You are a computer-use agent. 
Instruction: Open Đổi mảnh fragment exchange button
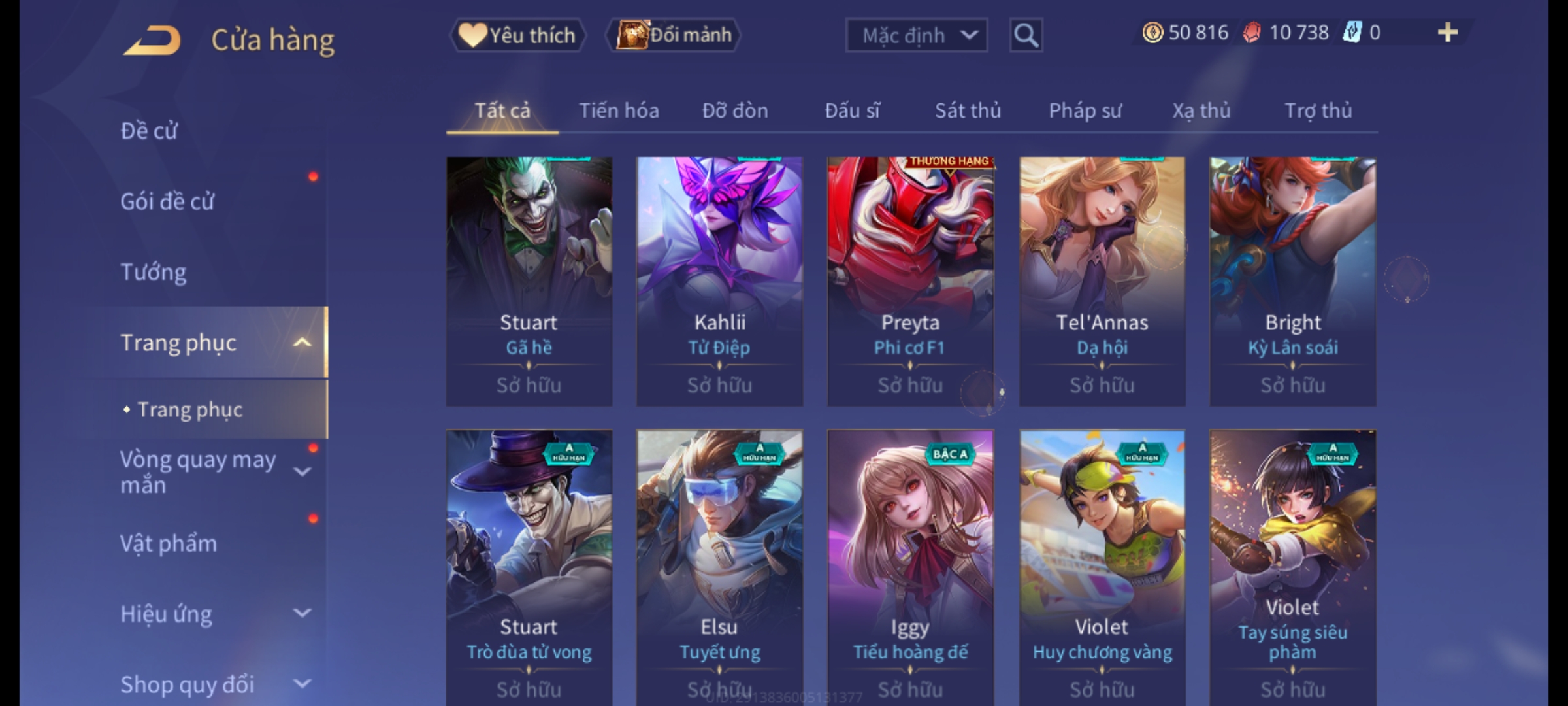coord(674,35)
